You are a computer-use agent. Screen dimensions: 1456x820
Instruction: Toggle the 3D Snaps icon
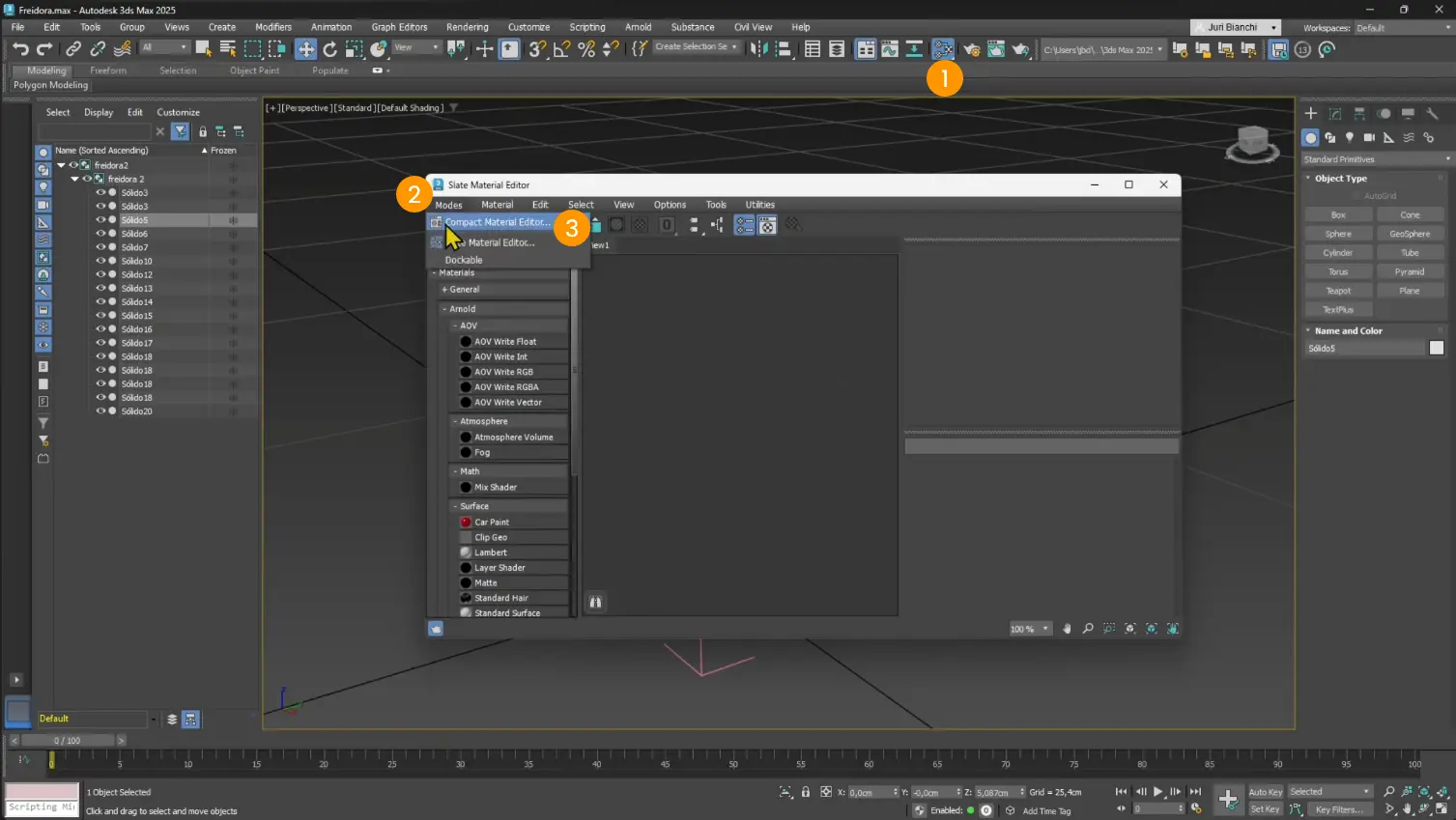tap(537, 49)
